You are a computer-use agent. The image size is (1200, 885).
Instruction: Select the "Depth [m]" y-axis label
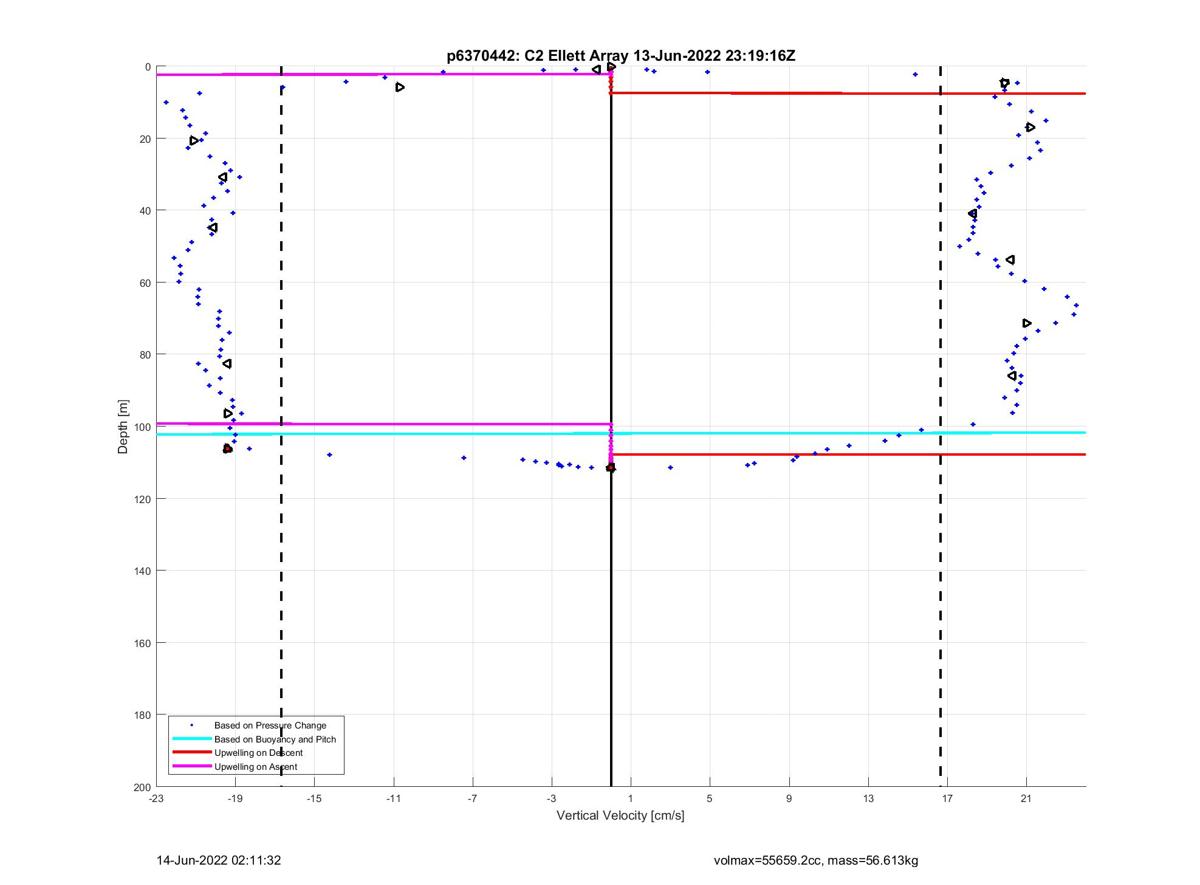tap(123, 426)
